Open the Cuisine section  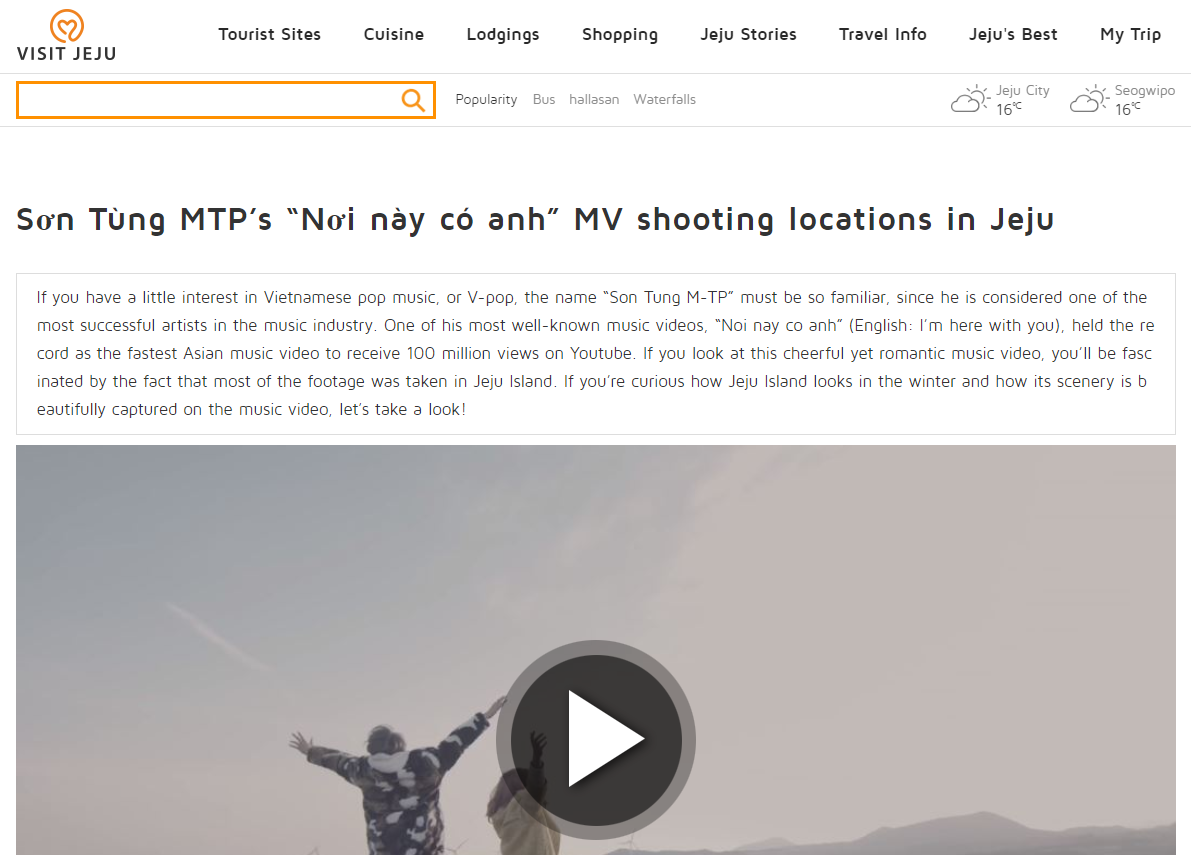click(x=393, y=34)
